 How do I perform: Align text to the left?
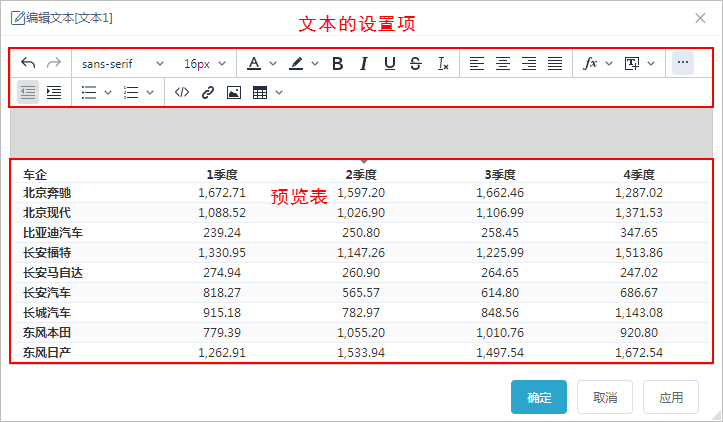tap(477, 63)
